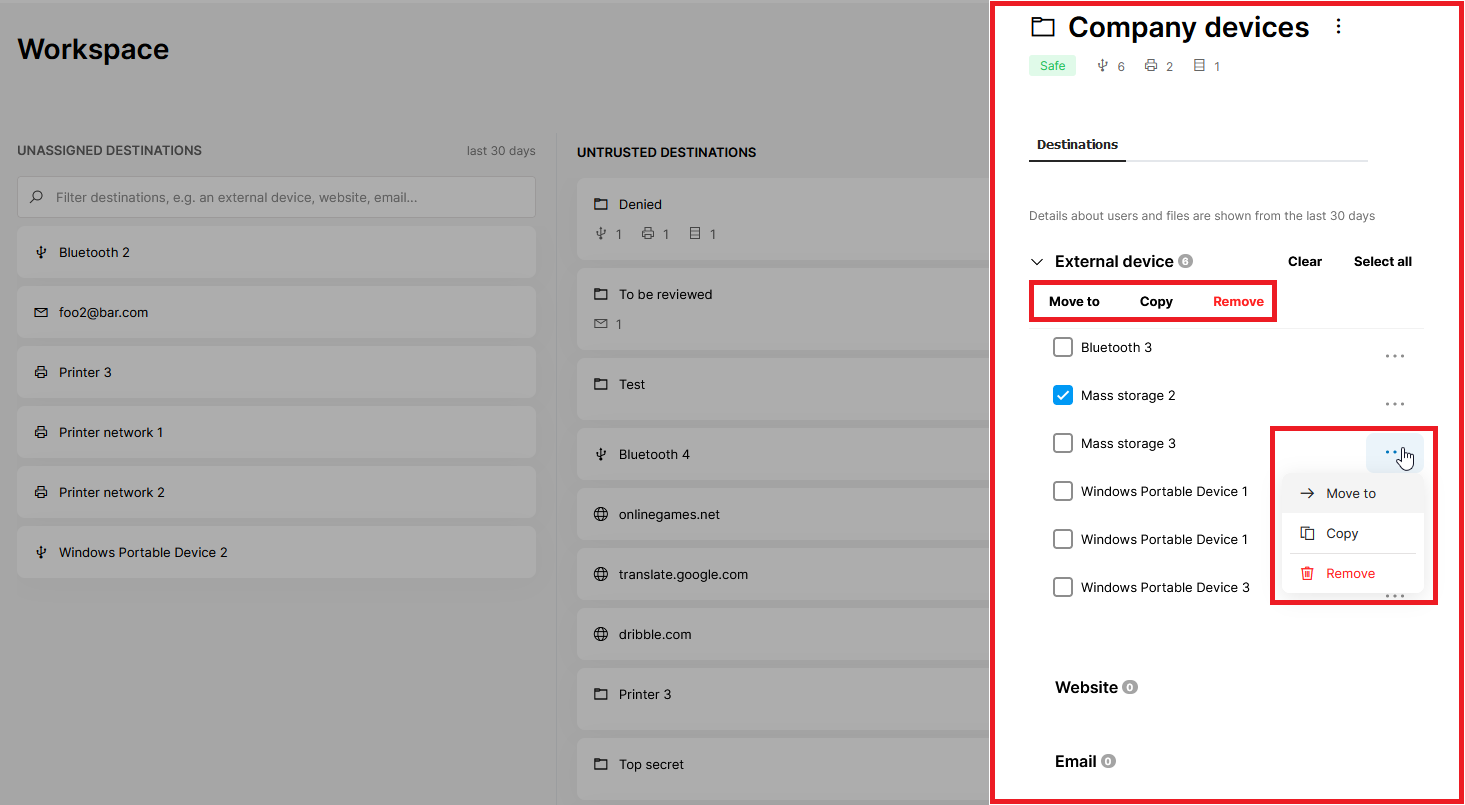Collapse the External device section
Viewport: 1465px width, 805px height.
(1037, 262)
